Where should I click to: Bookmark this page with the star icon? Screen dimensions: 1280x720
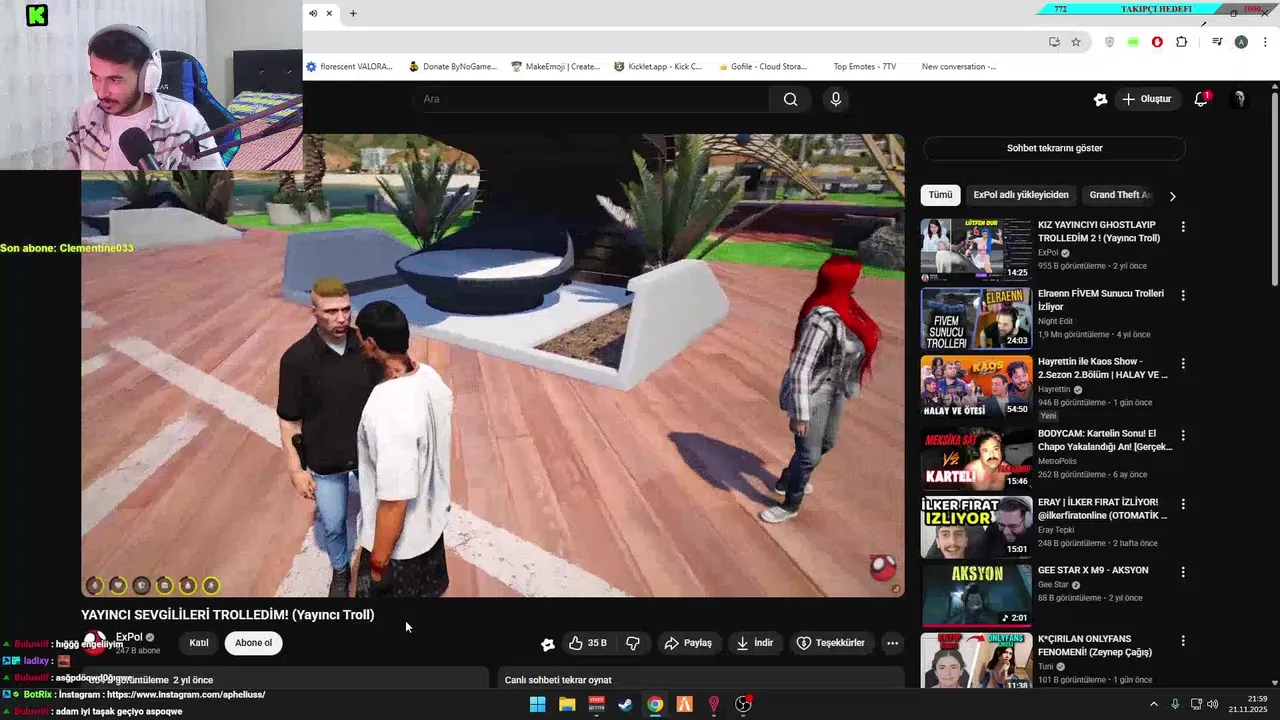pos(1076,42)
